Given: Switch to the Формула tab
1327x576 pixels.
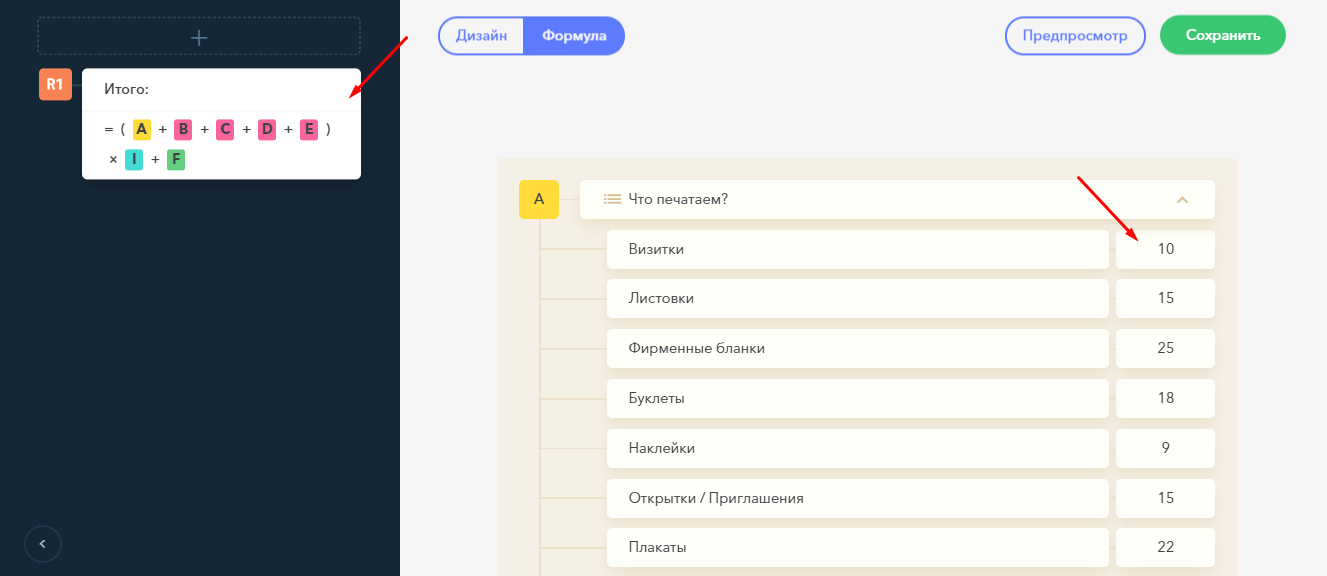Looking at the screenshot, I should pyautogui.click(x=574, y=36).
